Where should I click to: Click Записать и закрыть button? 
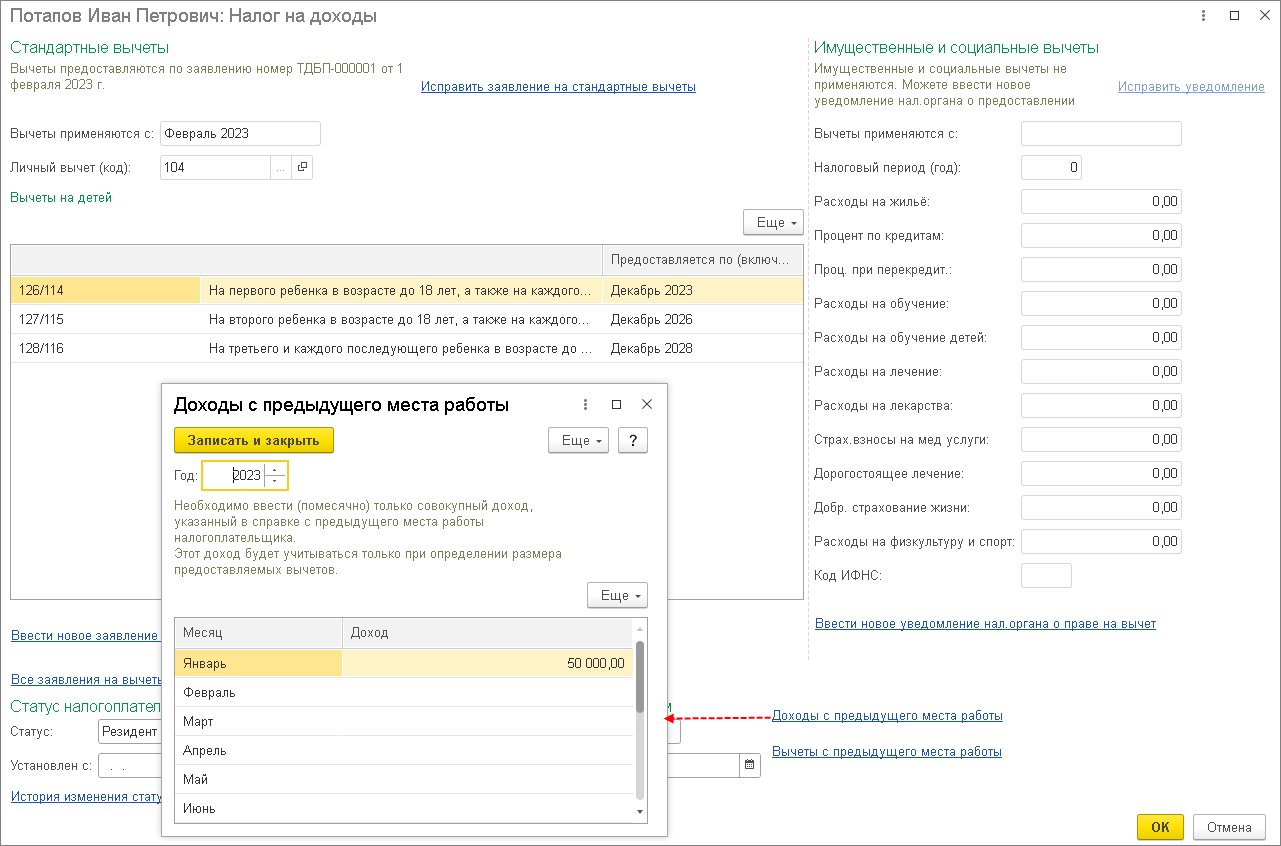(254, 440)
